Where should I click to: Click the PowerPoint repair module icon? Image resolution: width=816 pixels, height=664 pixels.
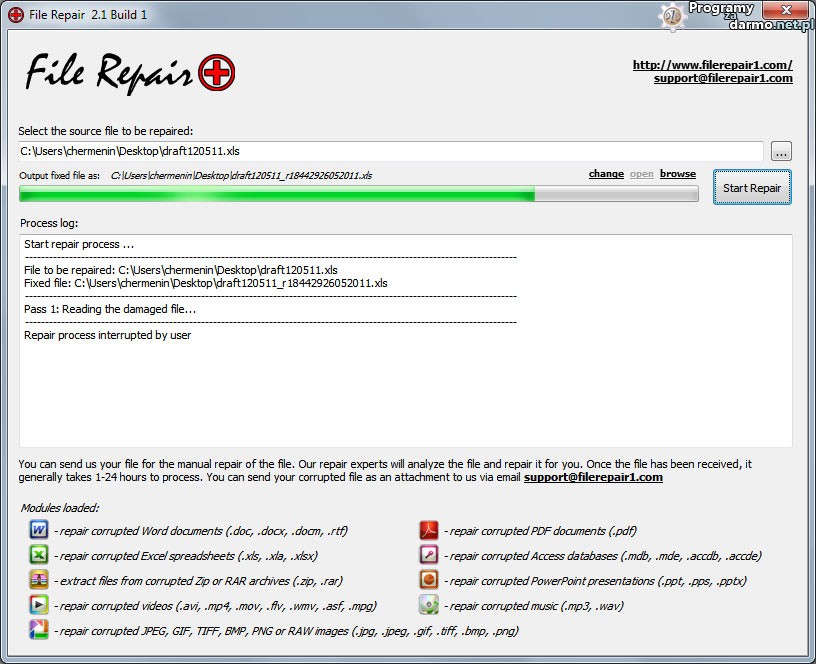coord(429,580)
